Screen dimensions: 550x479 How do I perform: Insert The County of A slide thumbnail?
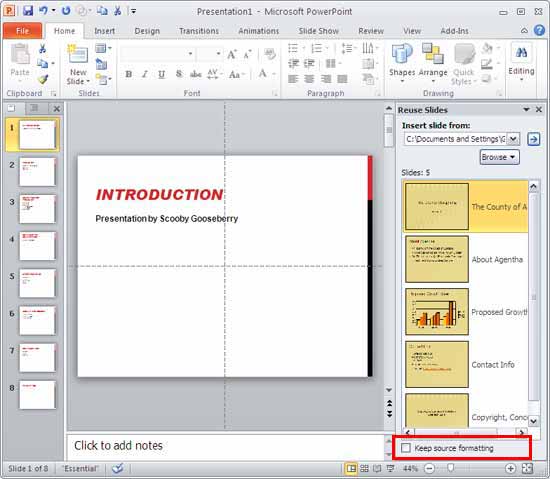click(437, 207)
